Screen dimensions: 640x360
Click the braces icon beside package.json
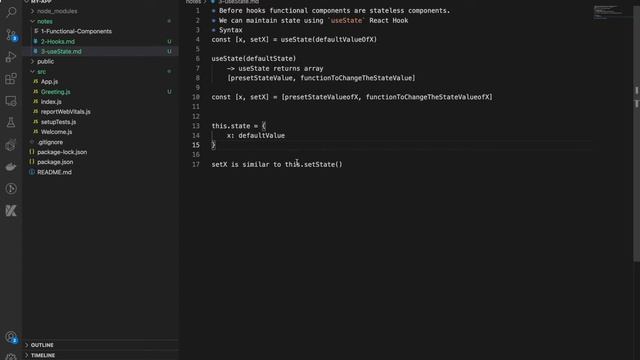click(32, 162)
